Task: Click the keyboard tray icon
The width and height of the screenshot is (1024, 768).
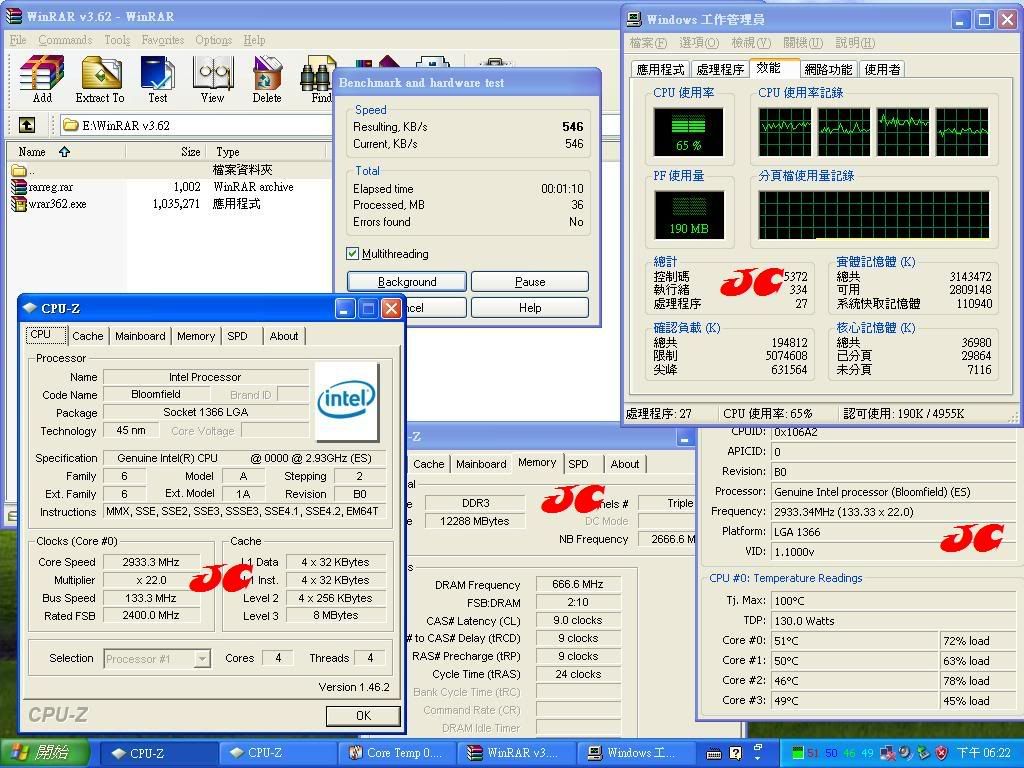Action: coord(714,754)
